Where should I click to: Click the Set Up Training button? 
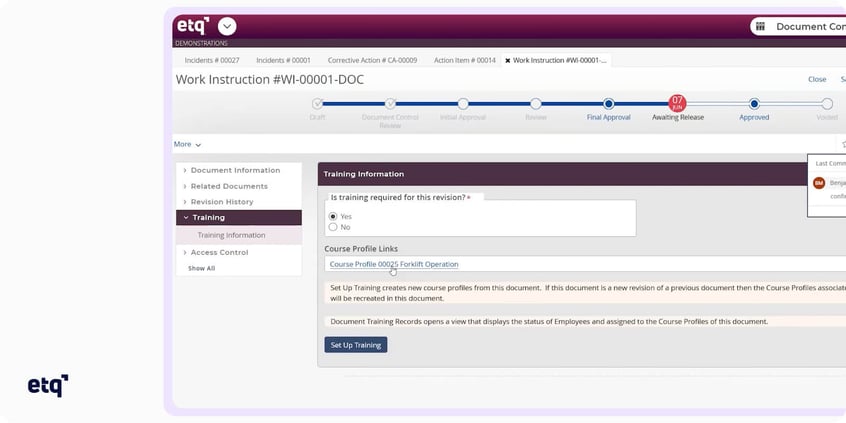[x=356, y=345]
